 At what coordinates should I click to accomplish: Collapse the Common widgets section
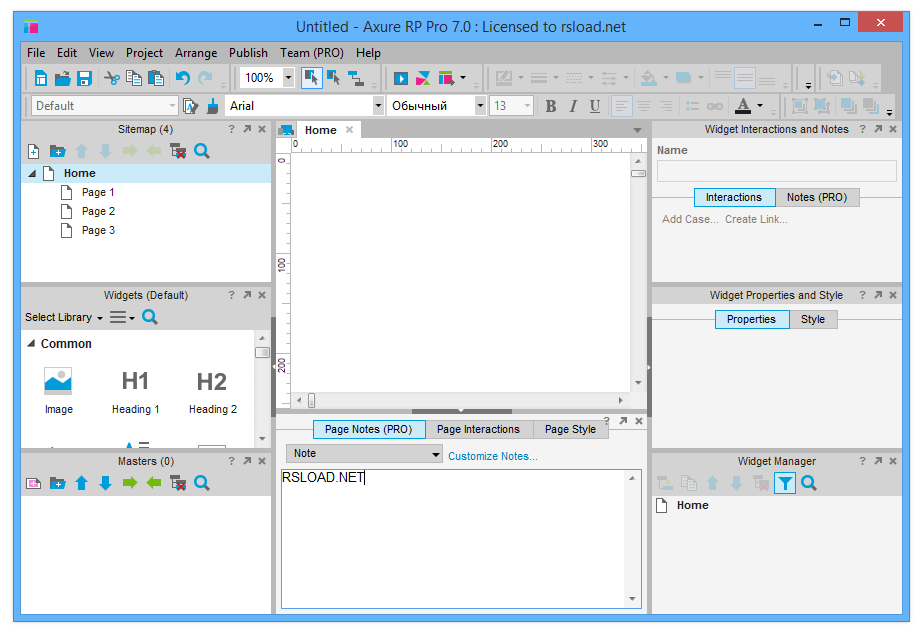31,343
